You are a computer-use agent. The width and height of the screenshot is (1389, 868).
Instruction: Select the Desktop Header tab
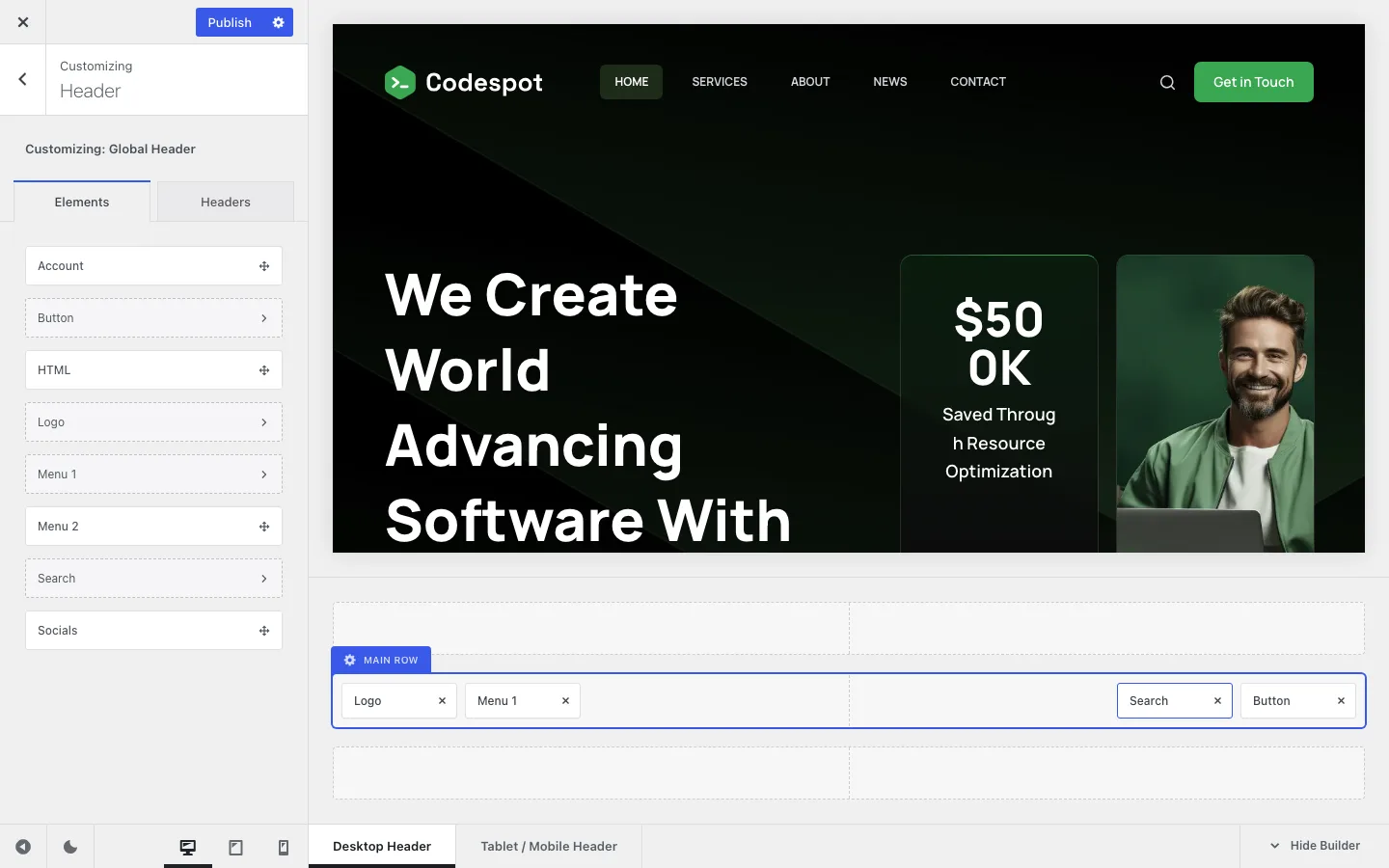(x=382, y=846)
